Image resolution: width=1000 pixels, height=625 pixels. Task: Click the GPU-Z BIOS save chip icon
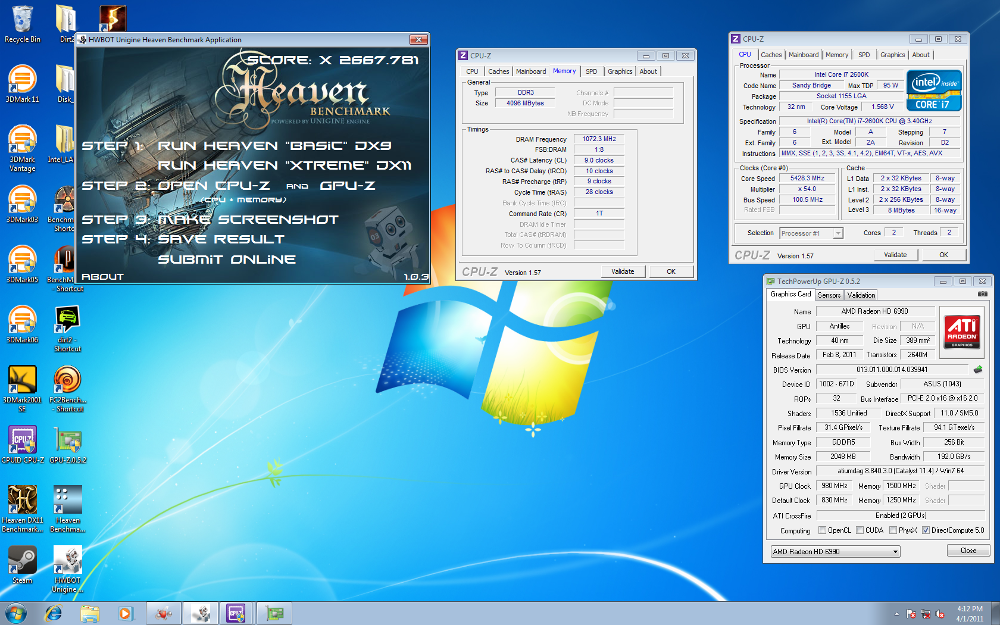pos(978,369)
